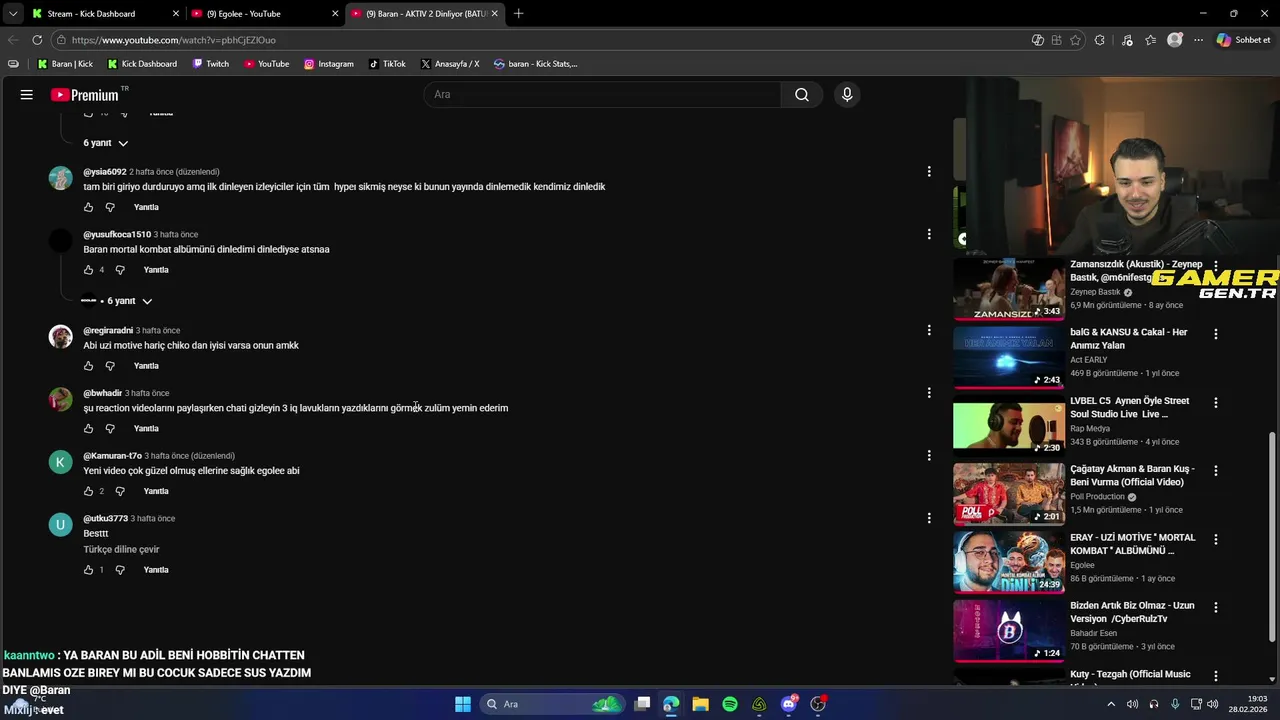Open more options for LVBEL C5 video
Viewport: 1280px width, 720px height.
point(1216,403)
